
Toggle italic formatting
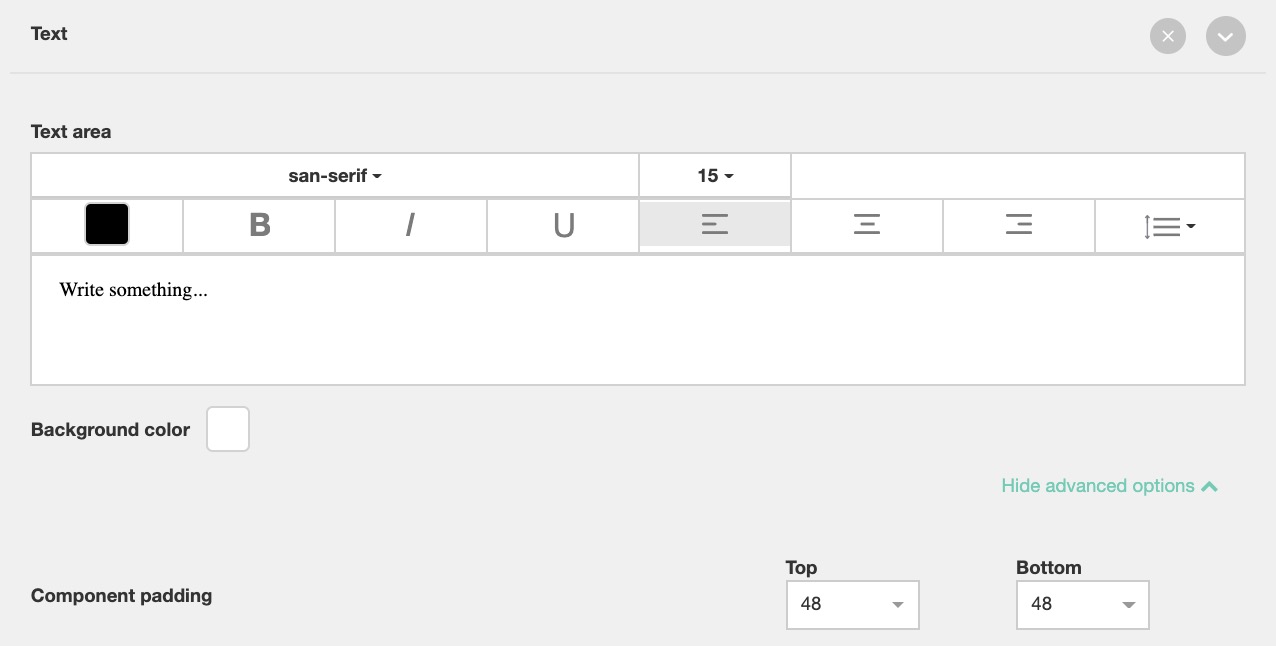(410, 225)
